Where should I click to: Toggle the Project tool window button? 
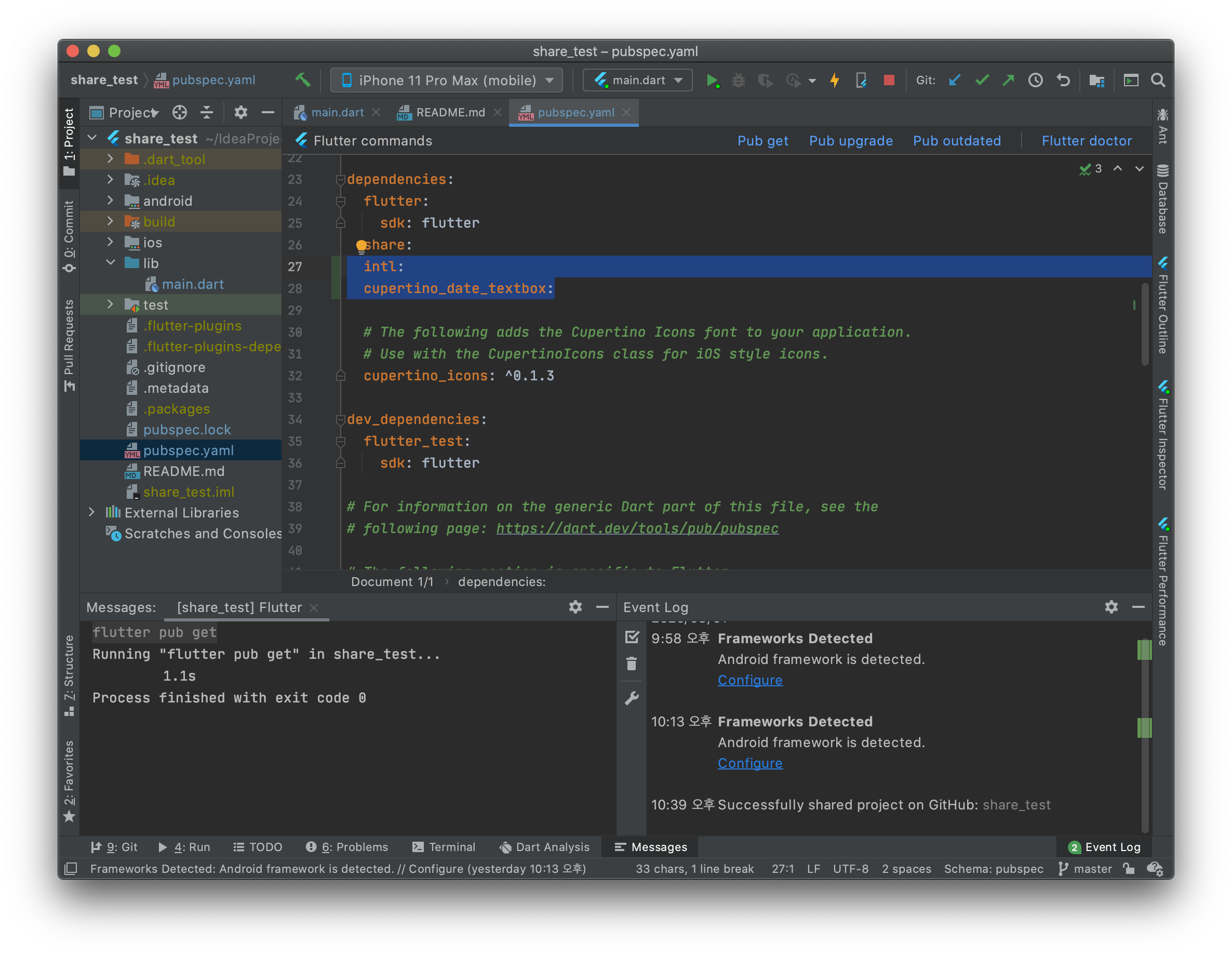[x=69, y=141]
